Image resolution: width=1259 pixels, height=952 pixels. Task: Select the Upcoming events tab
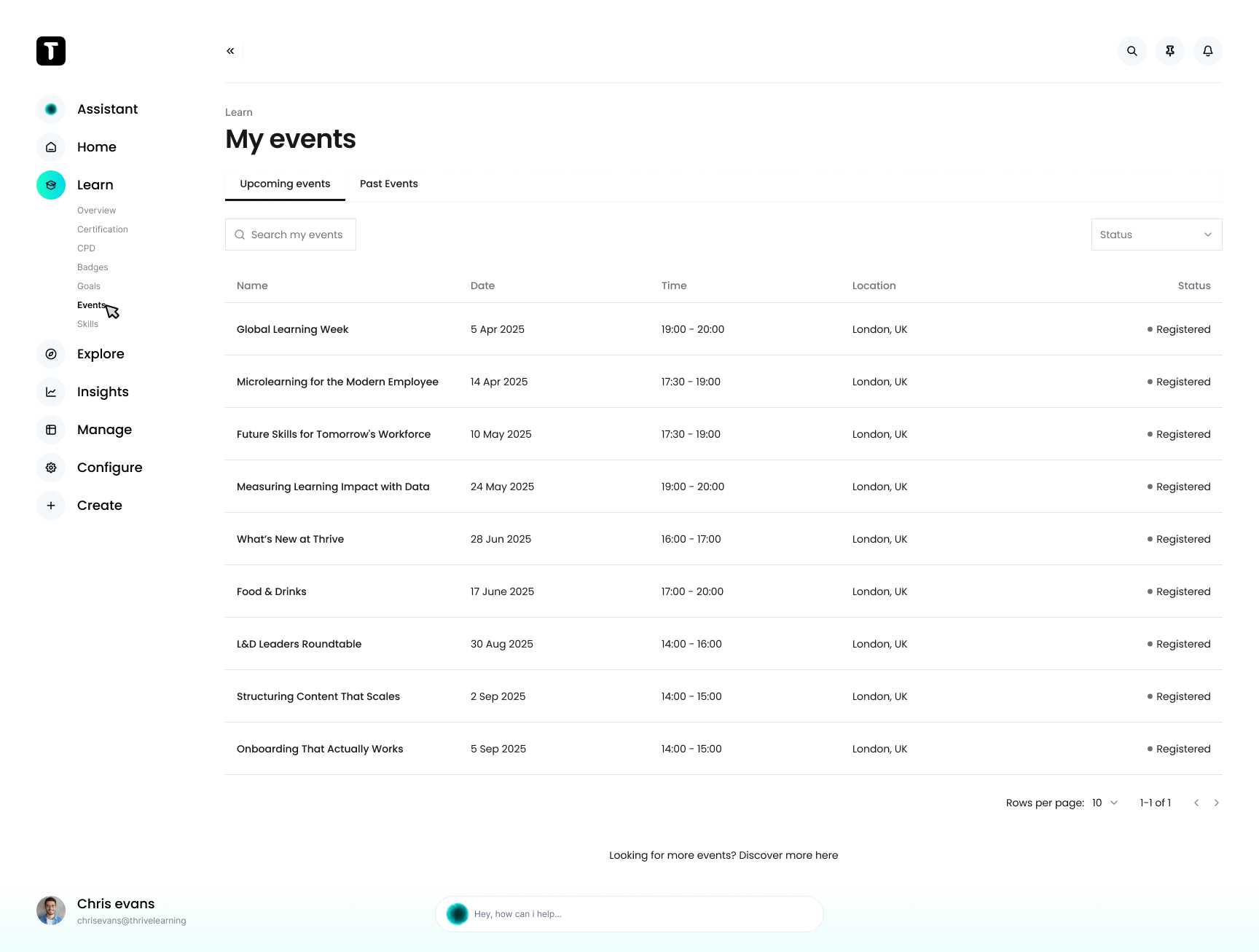(285, 184)
